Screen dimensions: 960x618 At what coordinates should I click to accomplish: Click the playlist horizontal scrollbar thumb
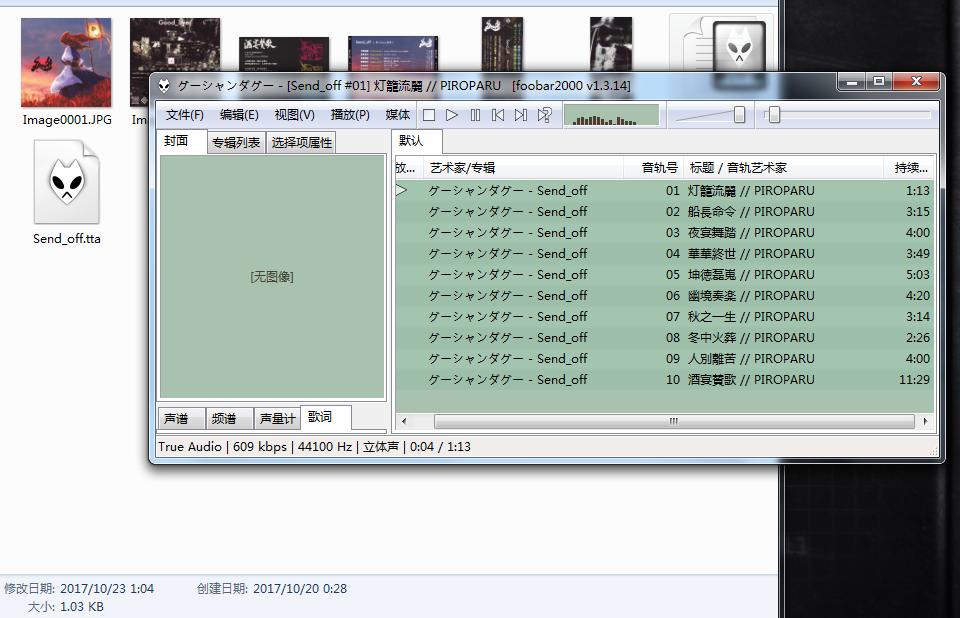673,421
